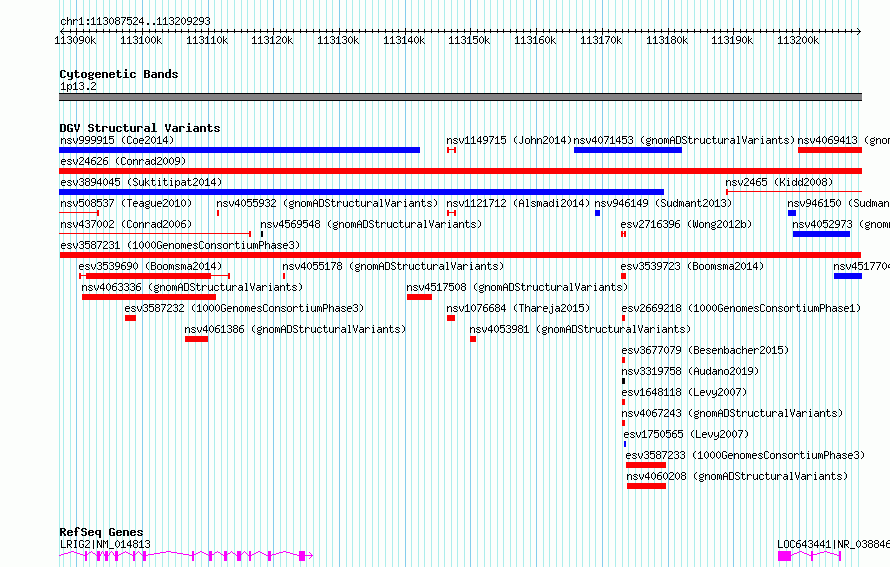Select esv3587232 (1000GenomesConsortiumPhase3) label
The width and height of the screenshot is (890, 567).
[245, 308]
